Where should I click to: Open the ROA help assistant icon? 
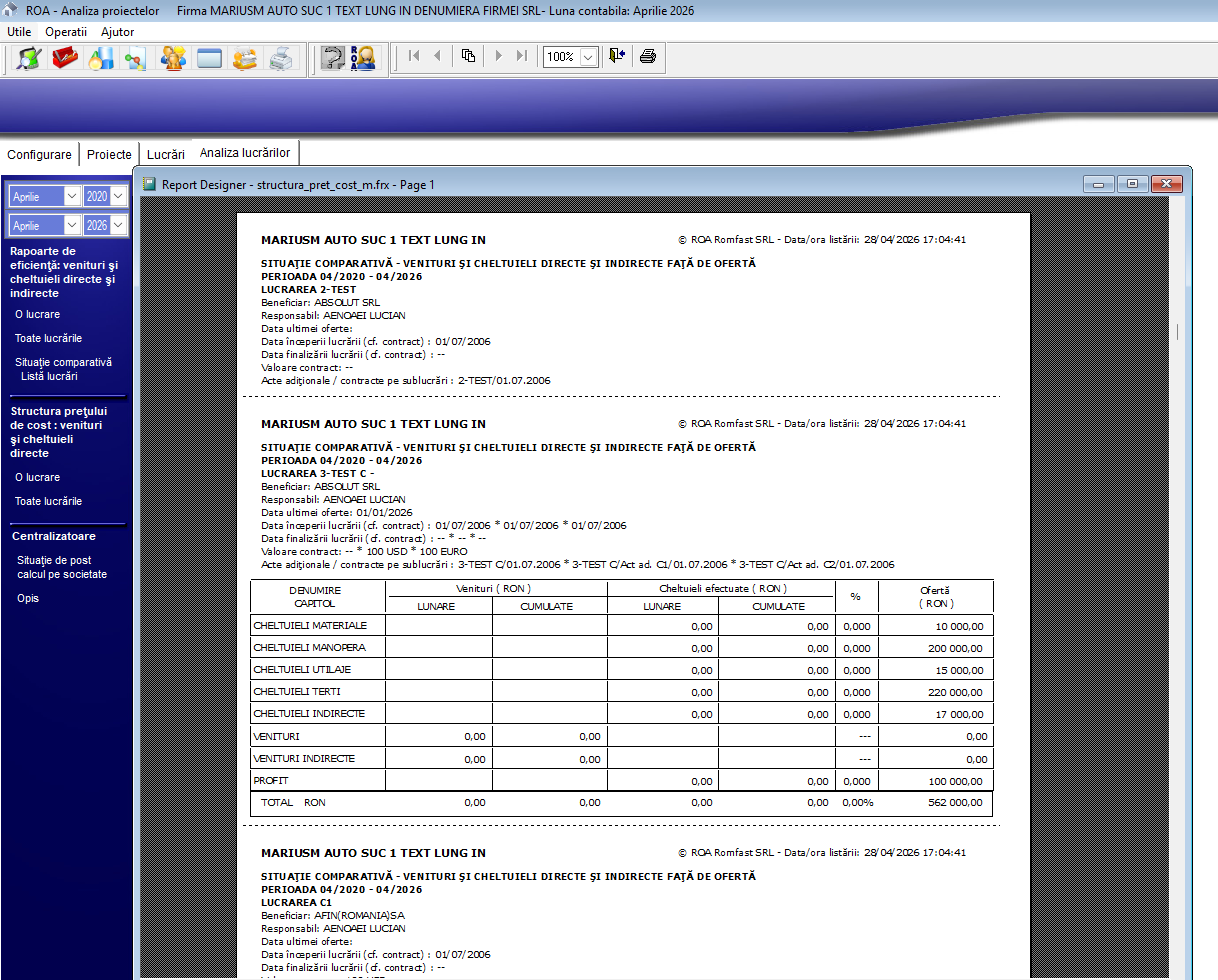coord(363,57)
